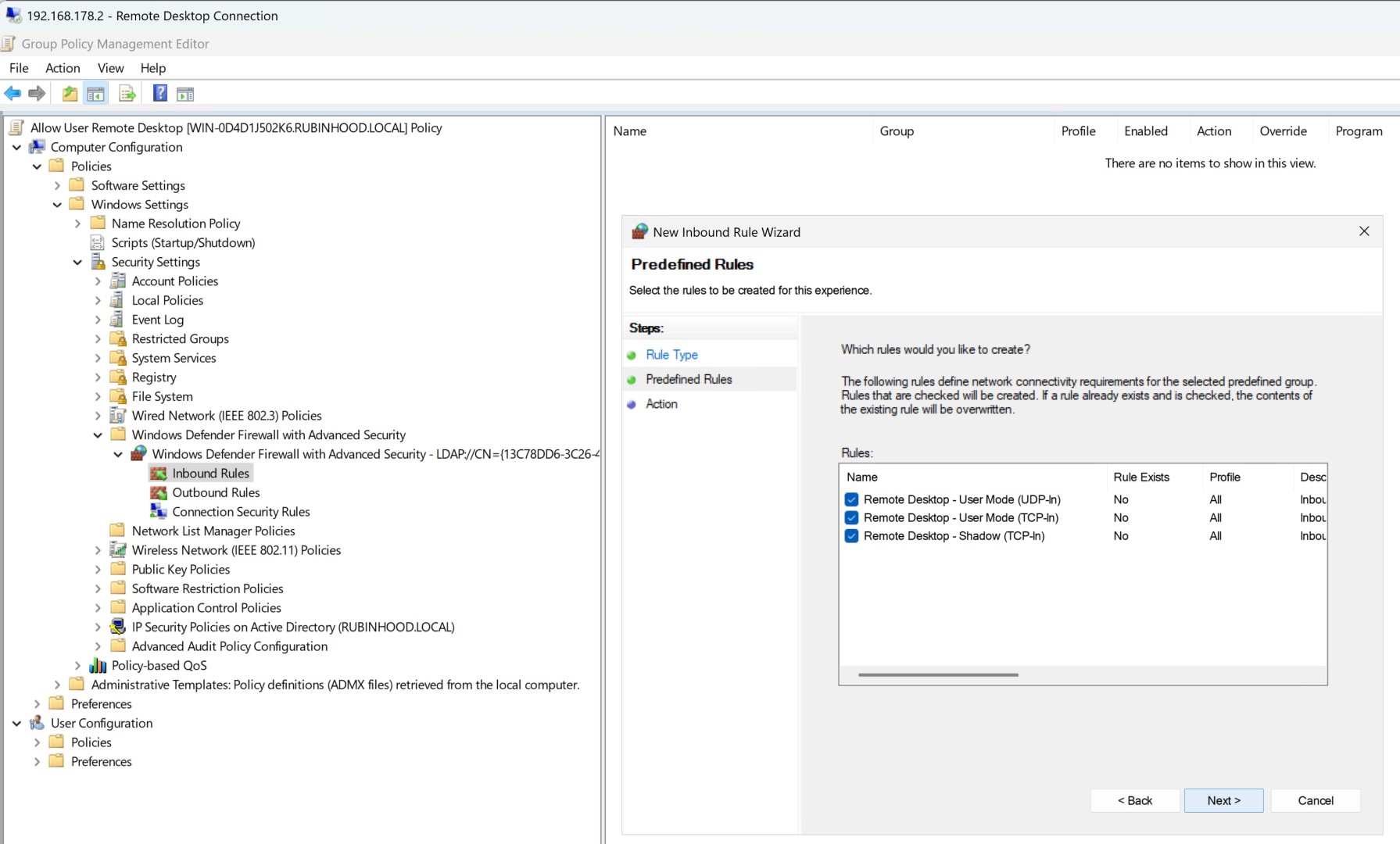Select Application Control Policies tree item
1400x844 pixels.
[206, 608]
